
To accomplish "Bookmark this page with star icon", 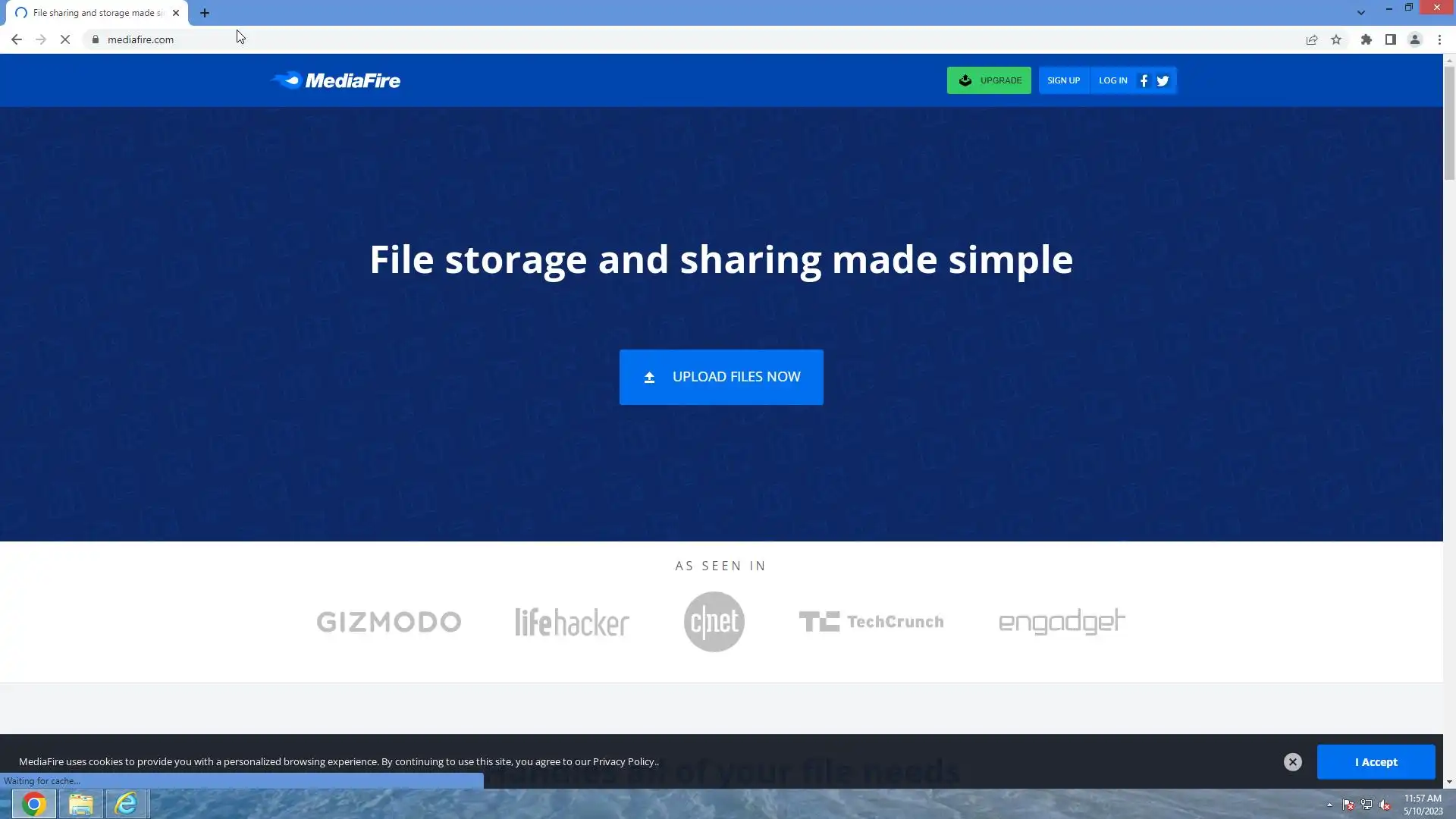I will click(1336, 39).
